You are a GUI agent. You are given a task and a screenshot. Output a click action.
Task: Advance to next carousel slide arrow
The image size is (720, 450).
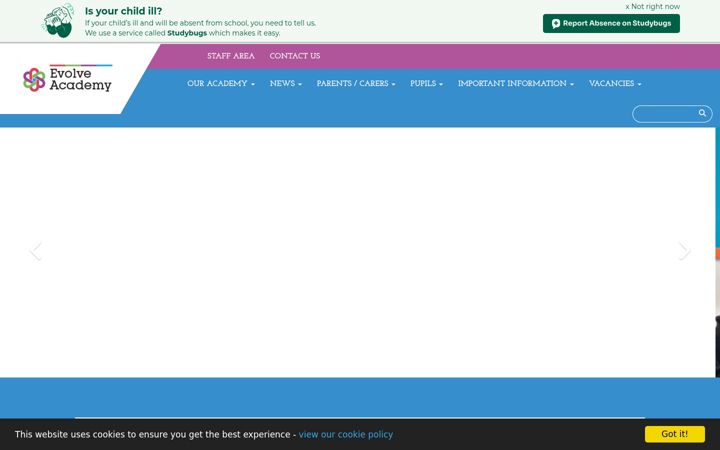[684, 251]
